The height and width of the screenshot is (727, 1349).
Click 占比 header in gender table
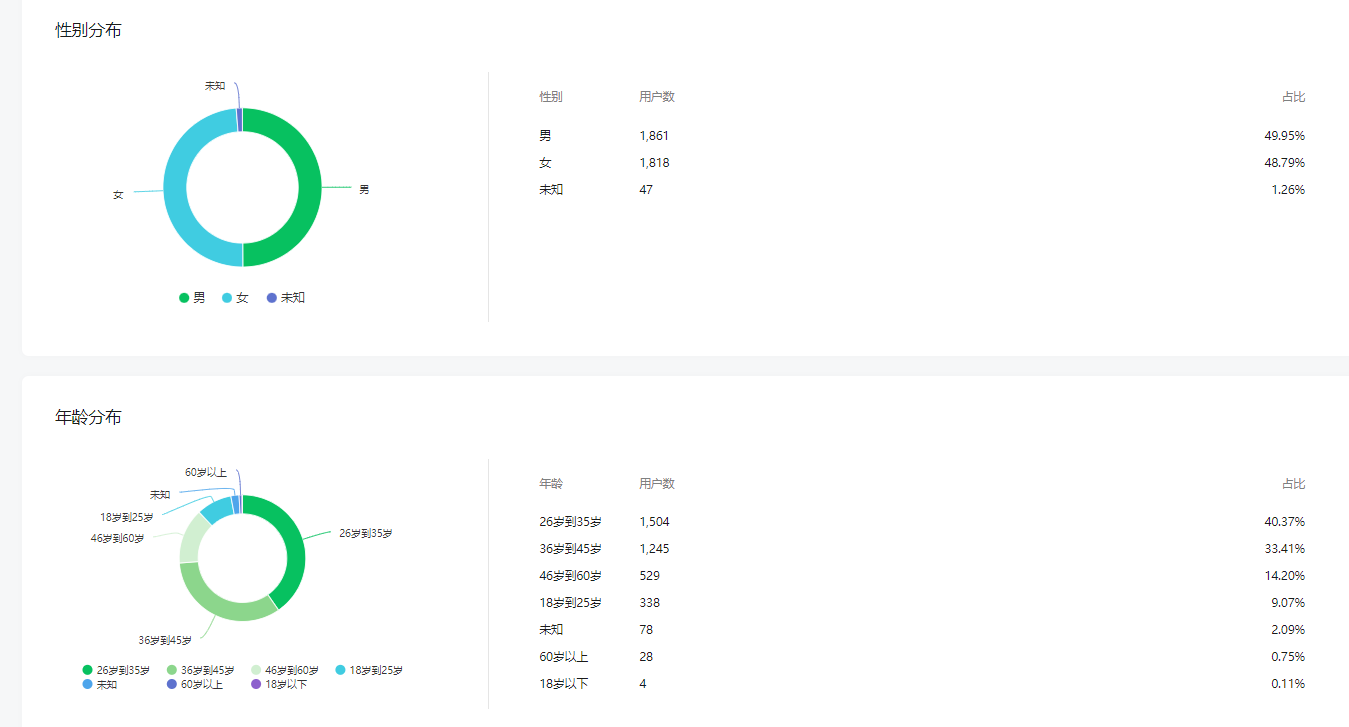[1293, 97]
